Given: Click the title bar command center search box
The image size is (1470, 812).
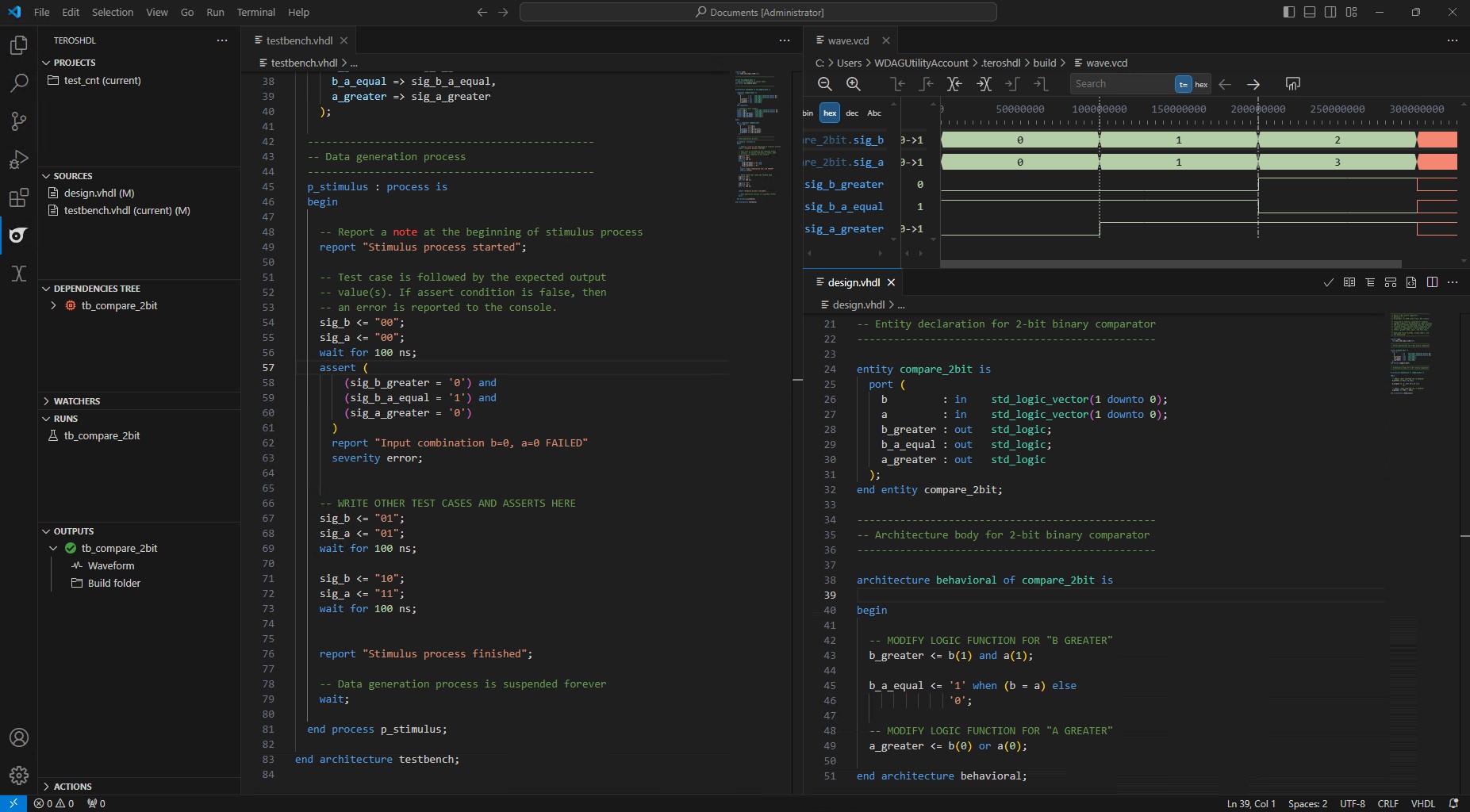Looking at the screenshot, I should point(758,12).
